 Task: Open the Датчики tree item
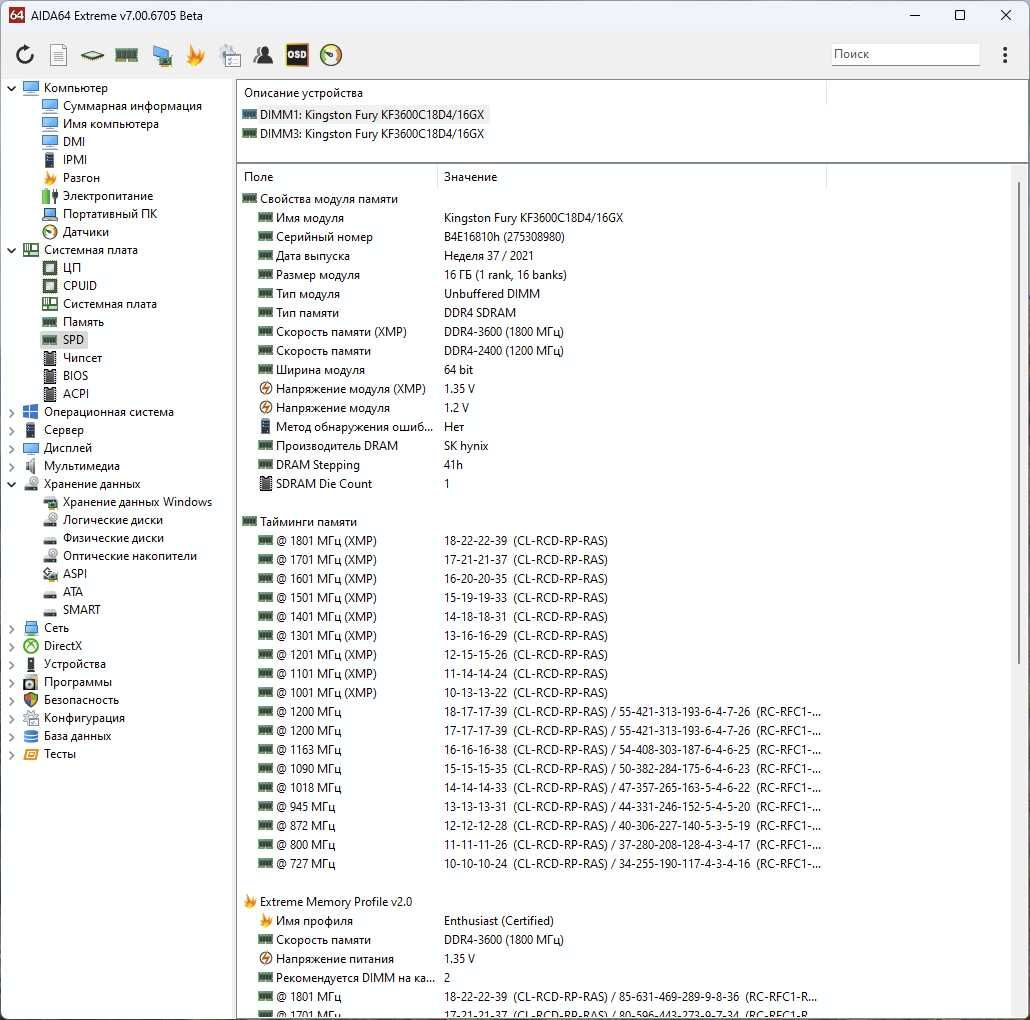(85, 232)
